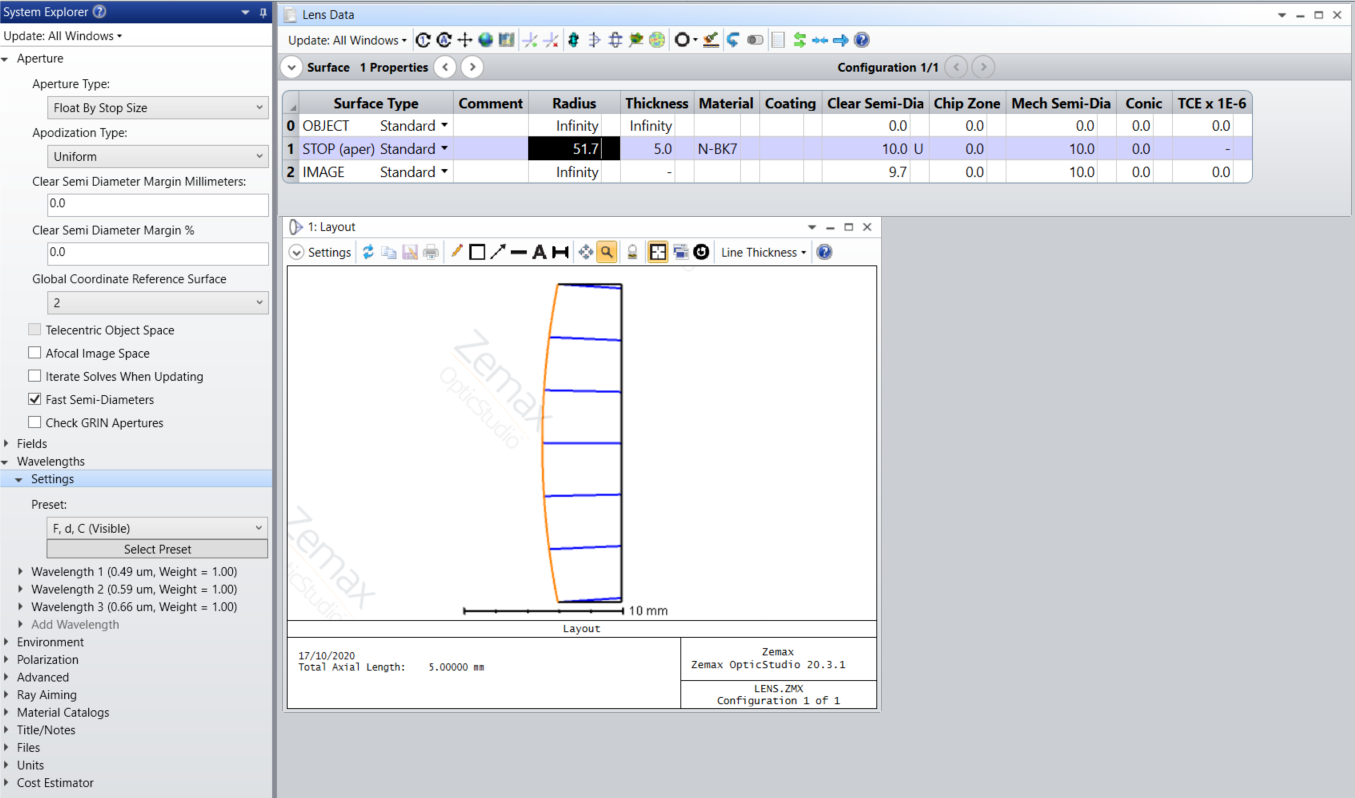Open Update: All Windows dropdown in Lens Data
This screenshot has height=798, width=1355.
pos(347,40)
